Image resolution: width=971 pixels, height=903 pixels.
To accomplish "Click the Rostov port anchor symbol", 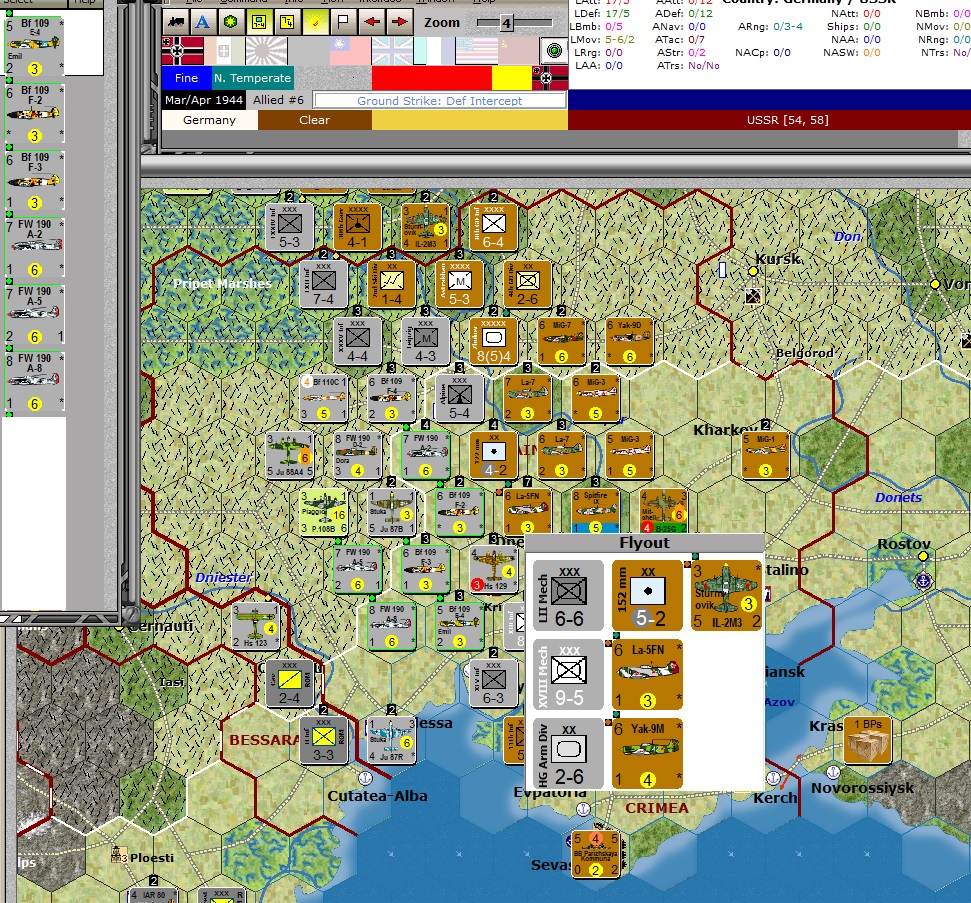I will pos(923,581).
